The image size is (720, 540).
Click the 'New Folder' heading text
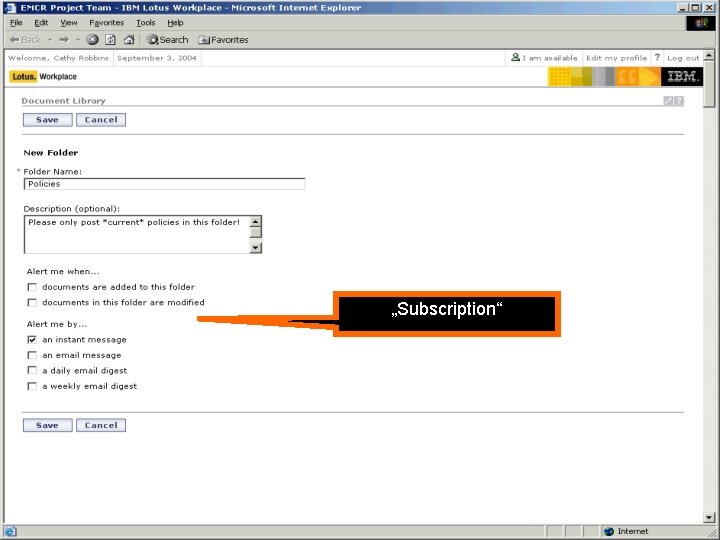click(51, 152)
